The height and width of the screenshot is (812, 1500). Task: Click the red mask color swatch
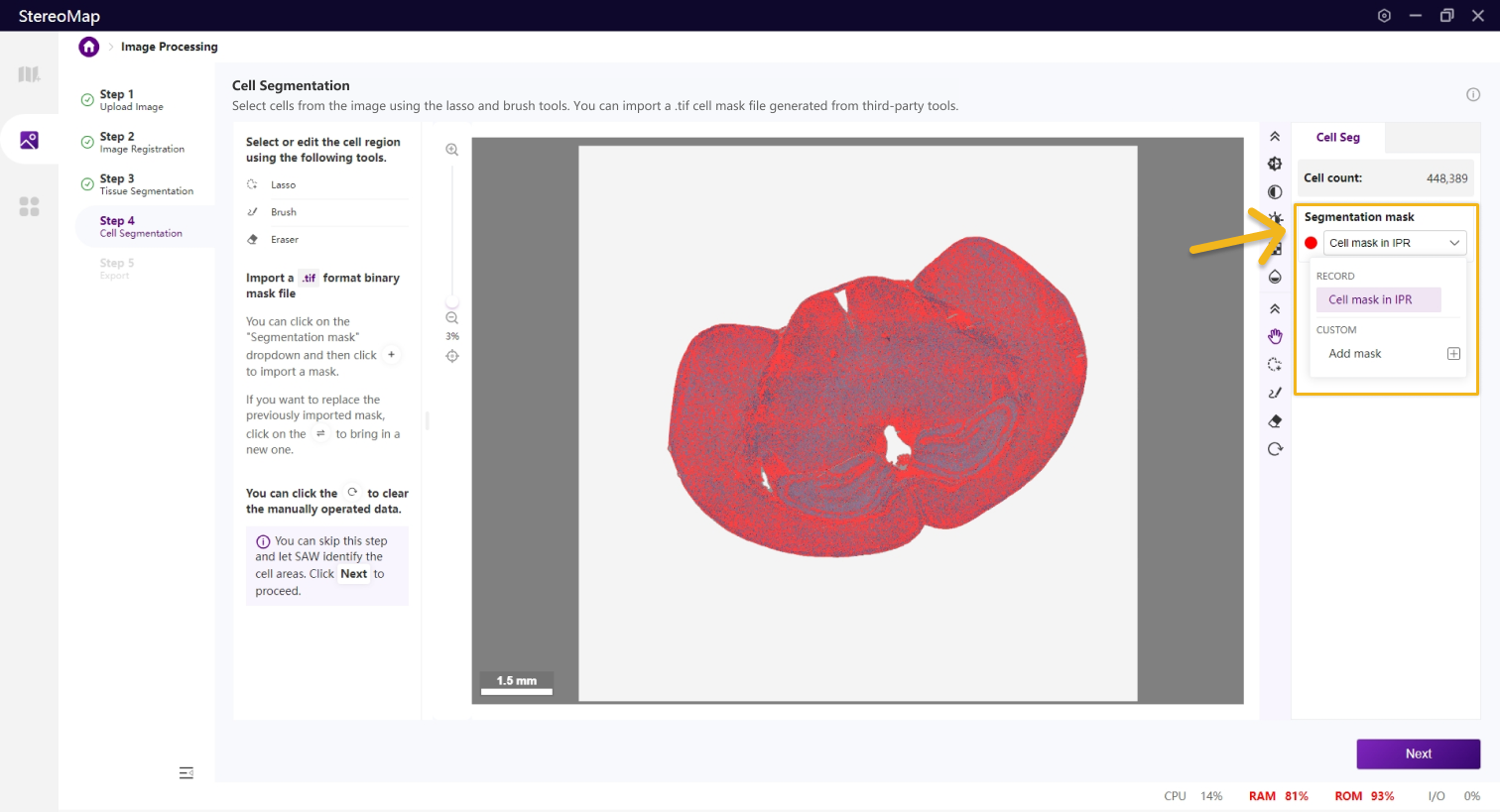coord(1311,243)
